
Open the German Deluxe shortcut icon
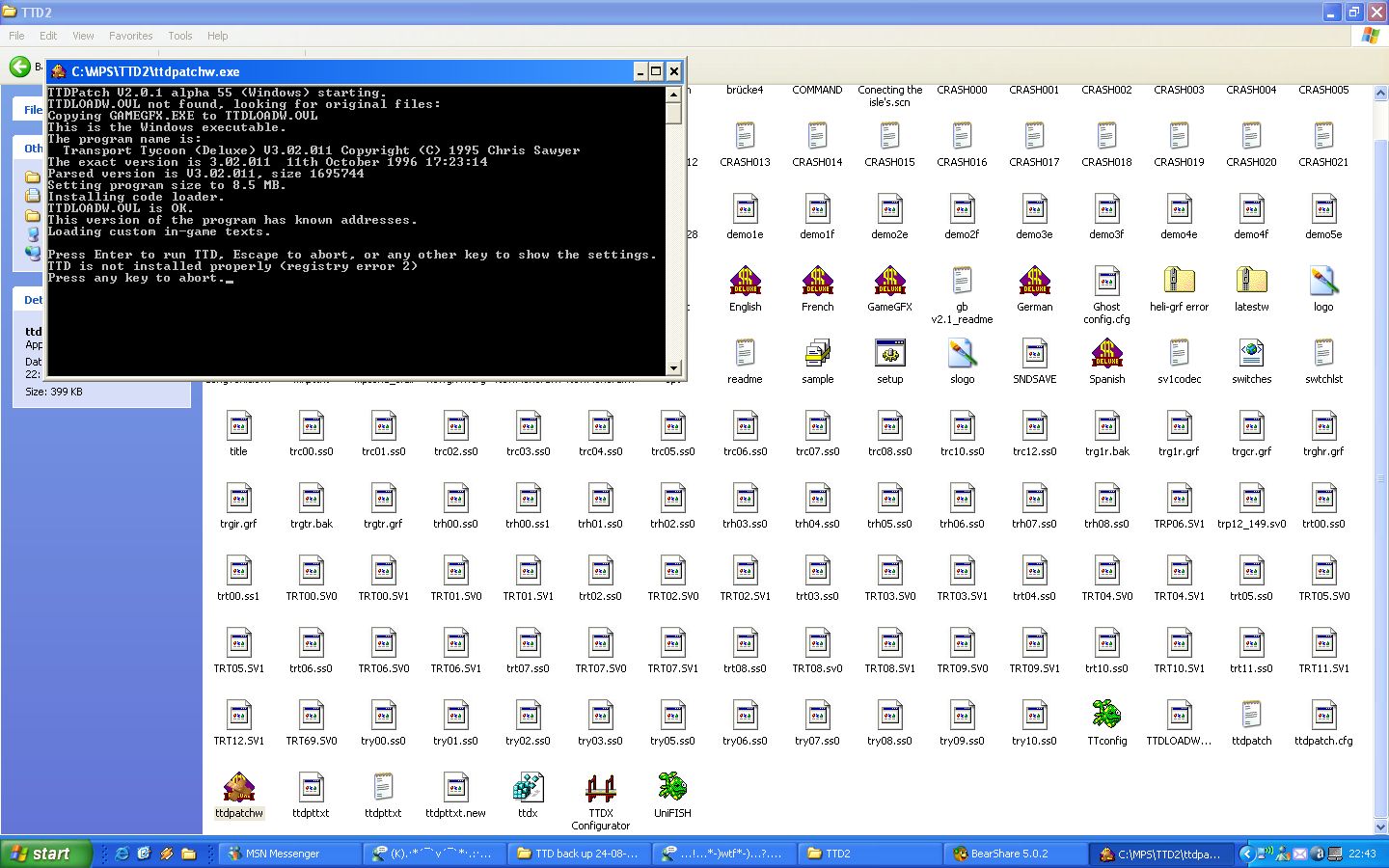(1034, 281)
